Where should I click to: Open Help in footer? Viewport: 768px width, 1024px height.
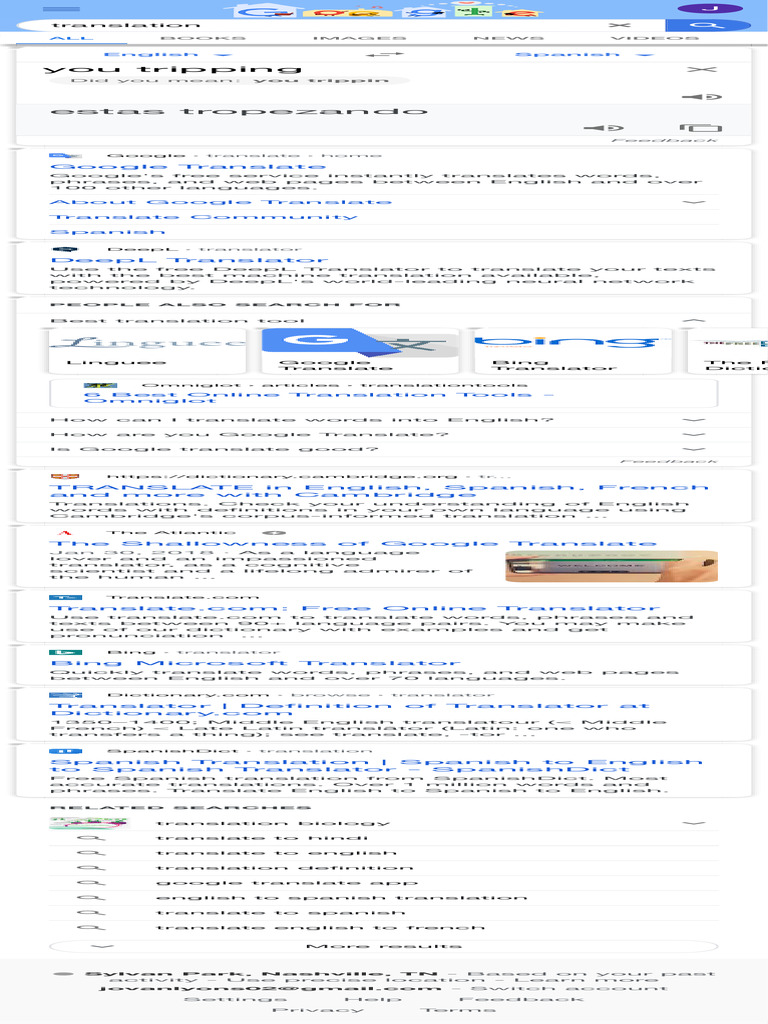(x=372, y=999)
